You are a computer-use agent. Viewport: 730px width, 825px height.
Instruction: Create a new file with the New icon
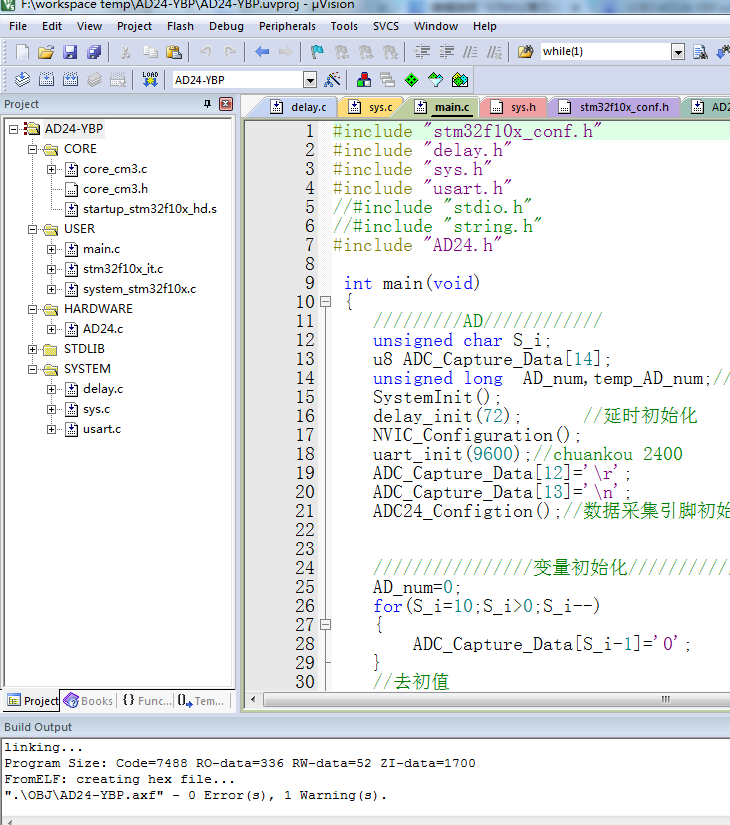point(22,52)
